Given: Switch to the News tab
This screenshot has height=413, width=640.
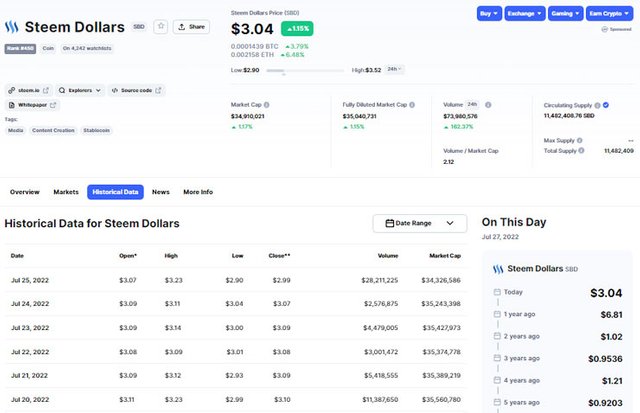Looking at the screenshot, I should coord(161,192).
